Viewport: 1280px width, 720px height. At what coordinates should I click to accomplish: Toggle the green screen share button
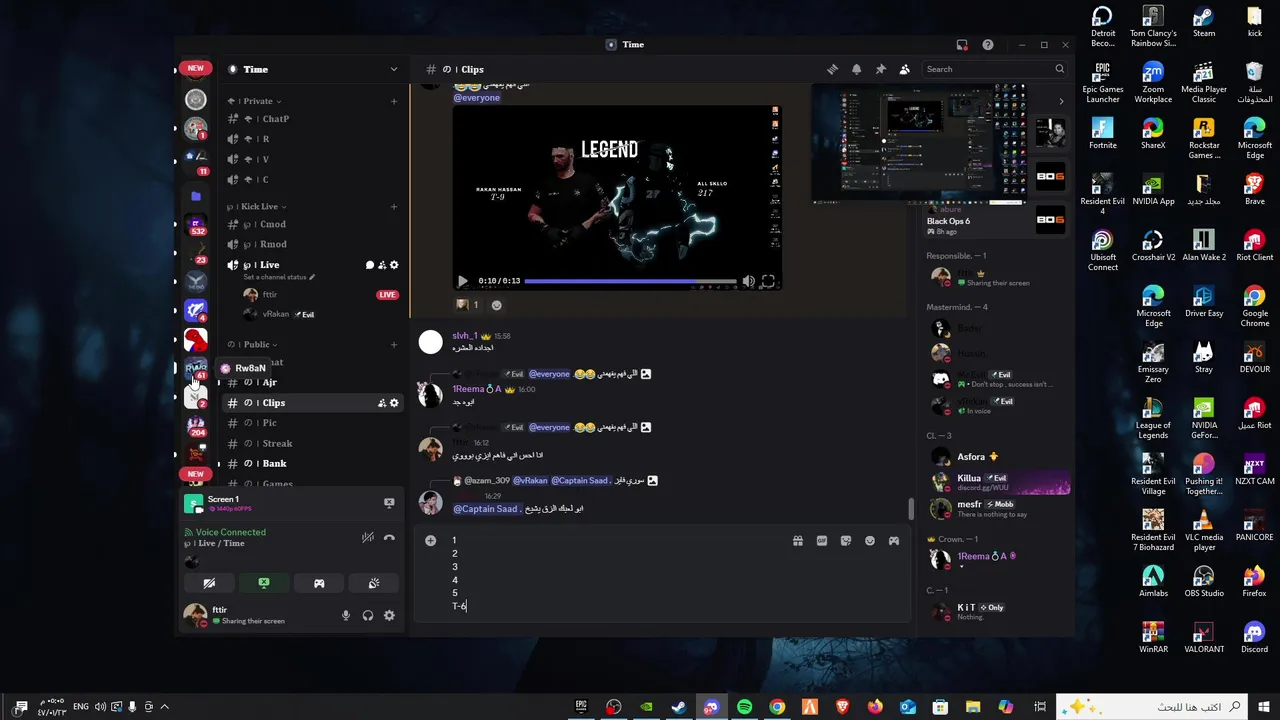pyautogui.click(x=264, y=583)
